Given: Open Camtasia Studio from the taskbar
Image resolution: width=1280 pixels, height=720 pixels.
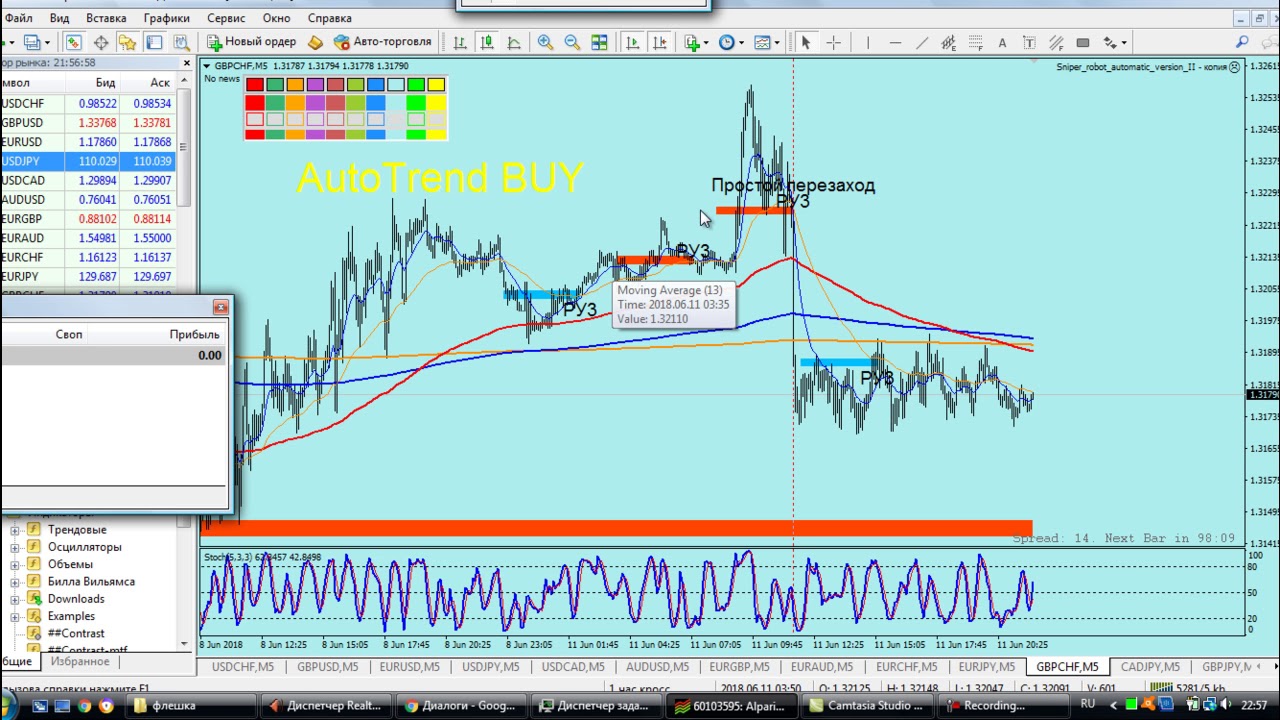Looking at the screenshot, I should pos(867,706).
